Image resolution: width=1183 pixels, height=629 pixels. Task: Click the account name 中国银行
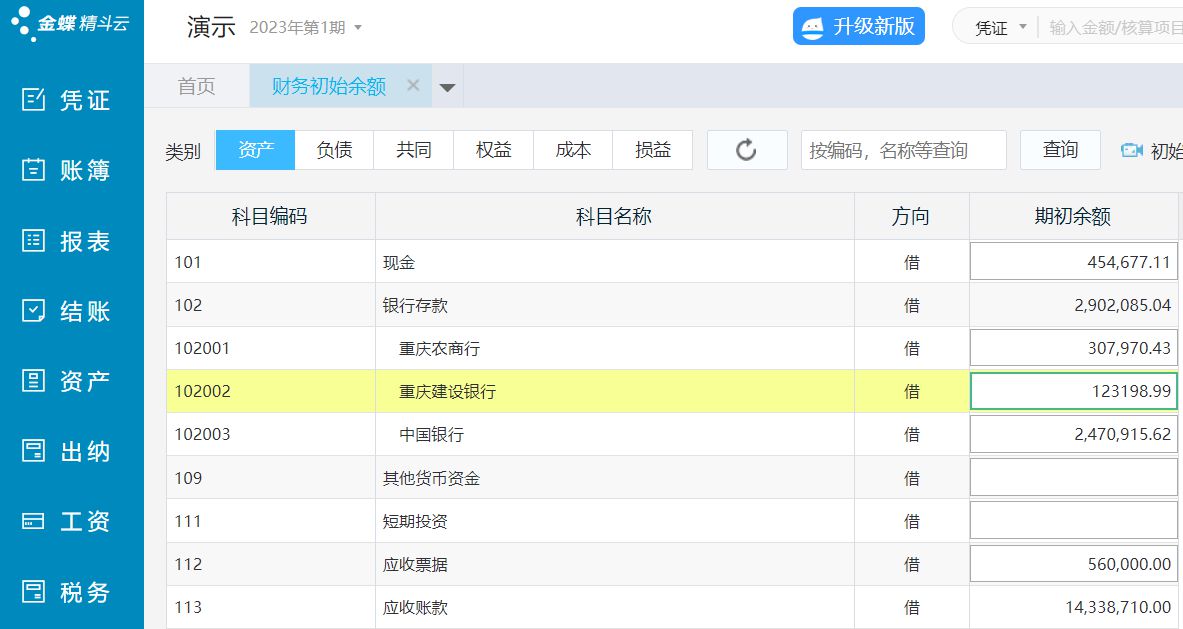432,434
